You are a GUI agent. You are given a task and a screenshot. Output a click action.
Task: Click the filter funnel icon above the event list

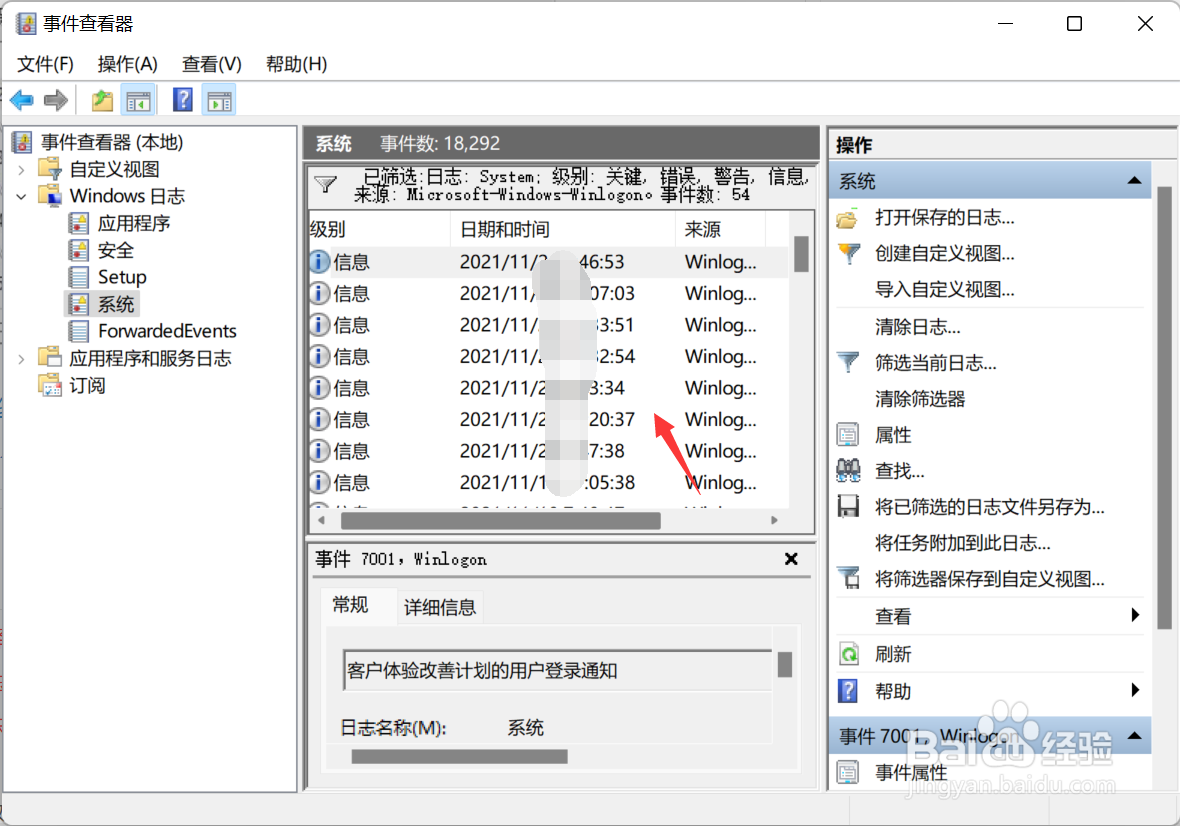pyautogui.click(x=324, y=185)
